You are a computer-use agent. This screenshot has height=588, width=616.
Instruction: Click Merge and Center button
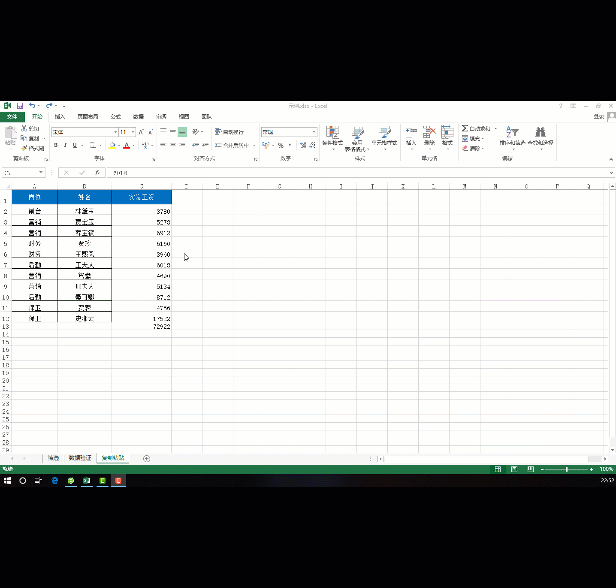tap(232, 145)
